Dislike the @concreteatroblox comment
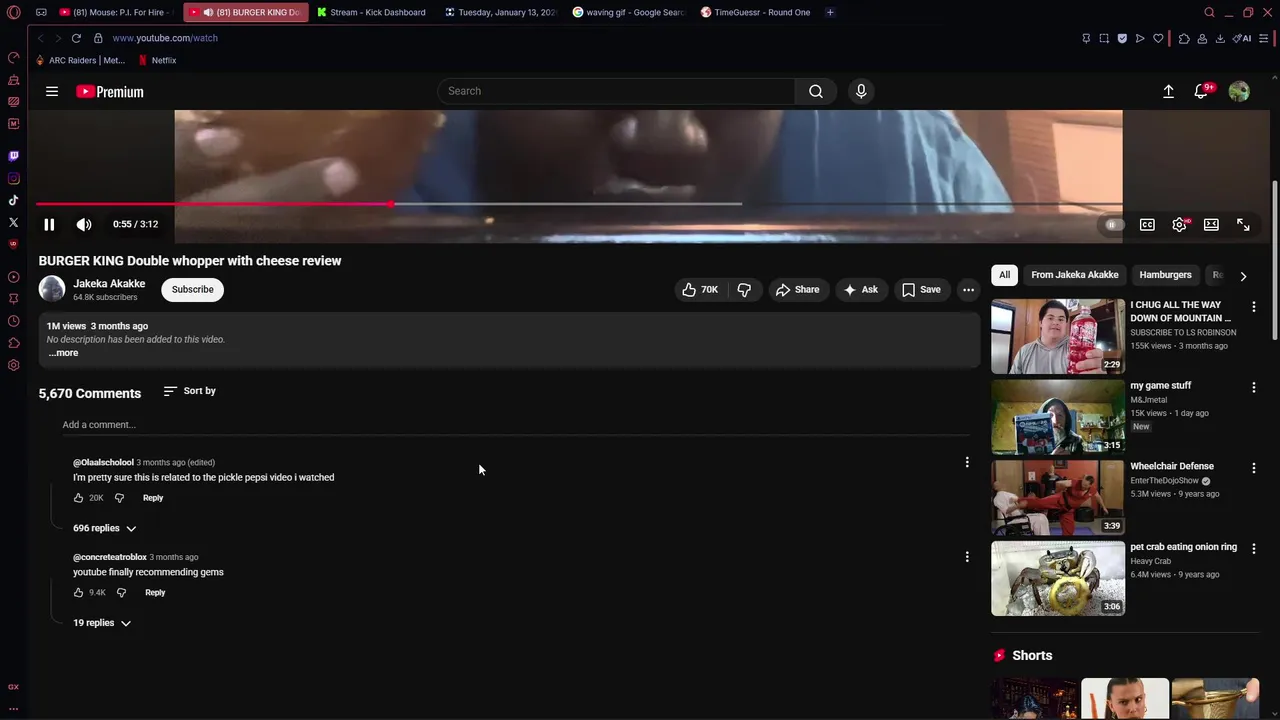Screen dimensions: 1280x720 coord(121,593)
